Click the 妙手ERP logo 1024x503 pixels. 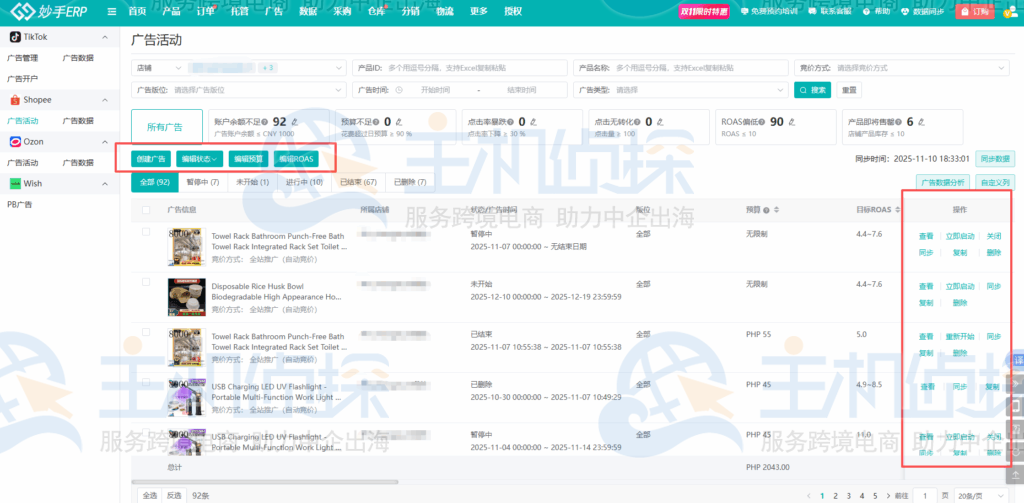pyautogui.click(x=48, y=12)
